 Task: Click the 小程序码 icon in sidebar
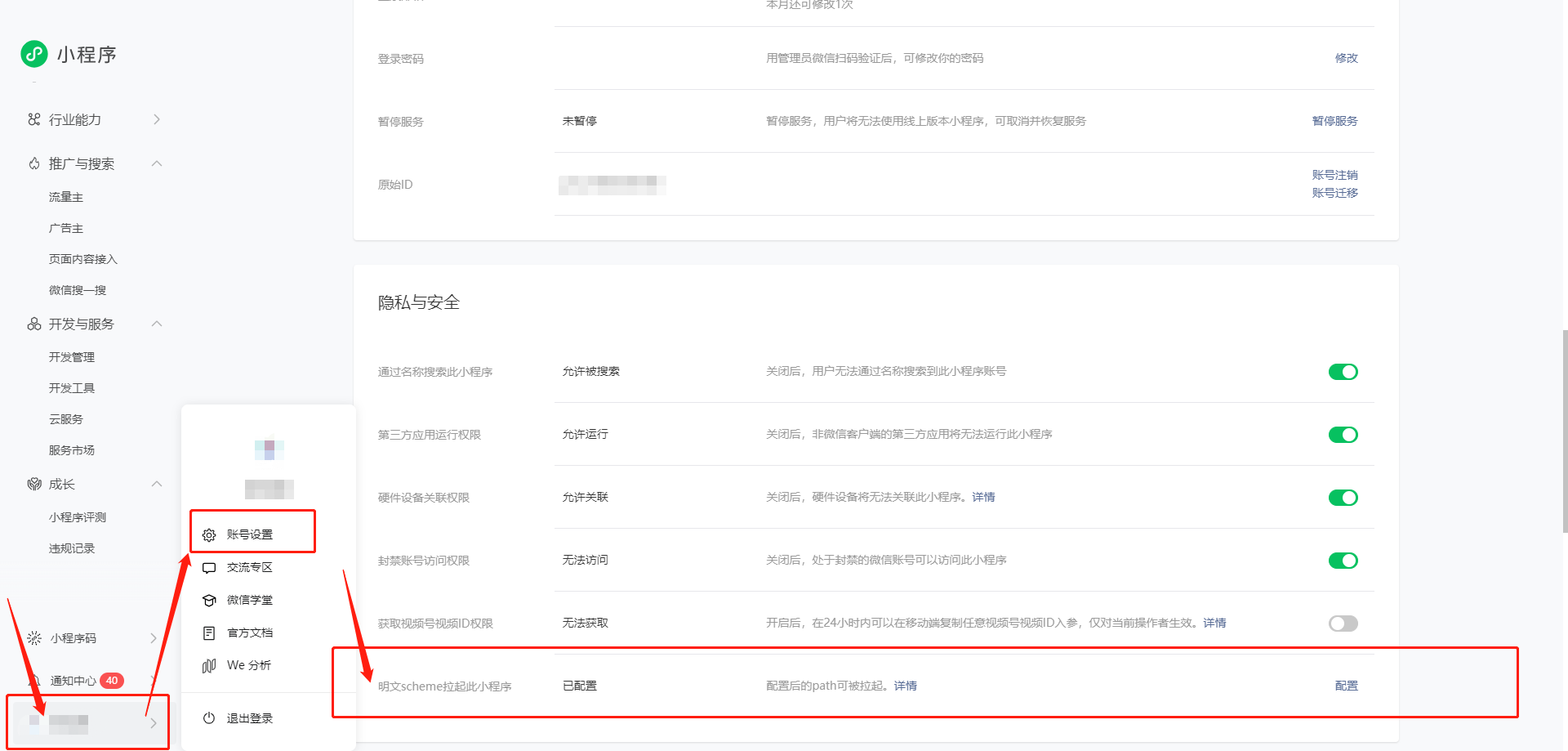point(34,638)
